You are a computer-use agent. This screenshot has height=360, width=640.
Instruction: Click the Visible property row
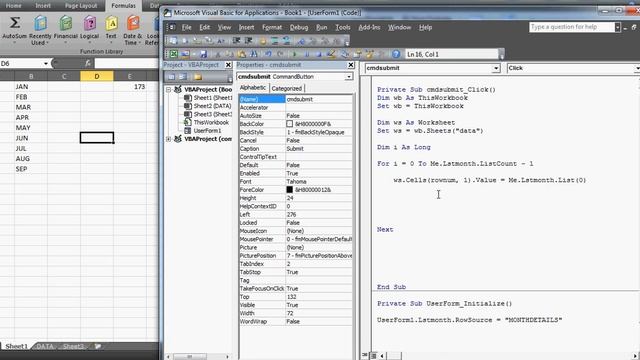coord(296,305)
